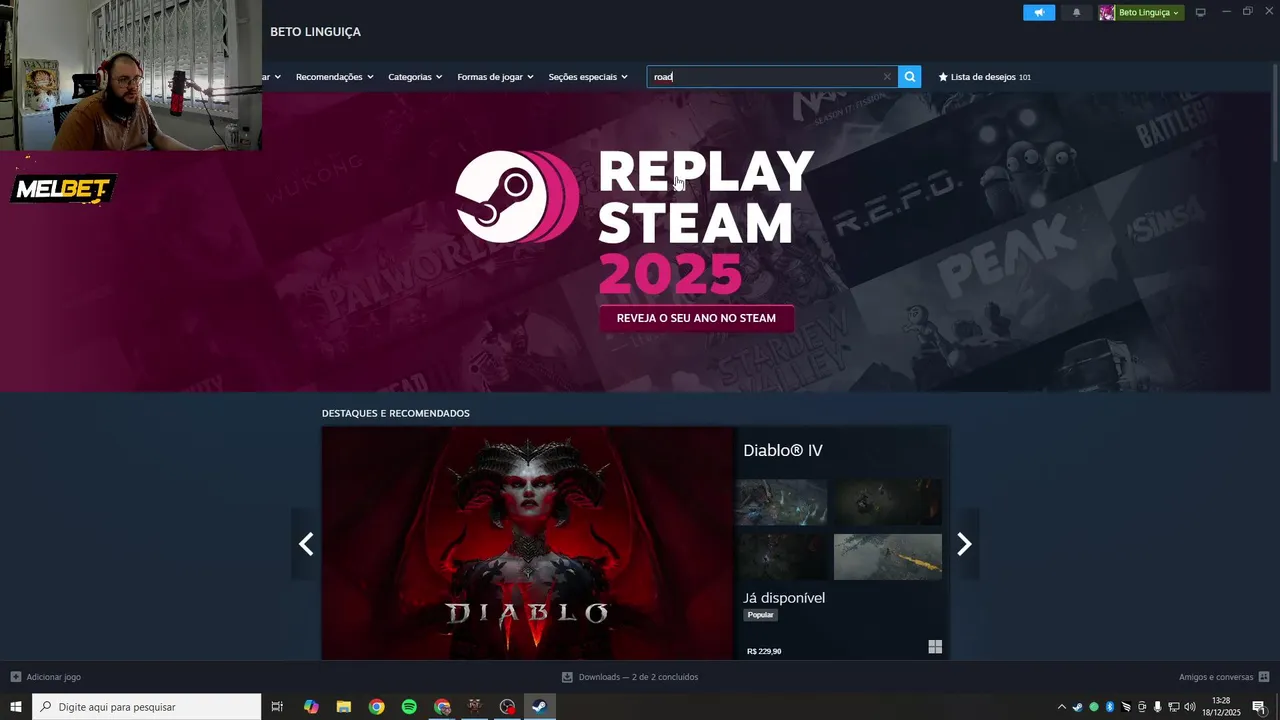Click the Diablo® IV title

coord(783,450)
